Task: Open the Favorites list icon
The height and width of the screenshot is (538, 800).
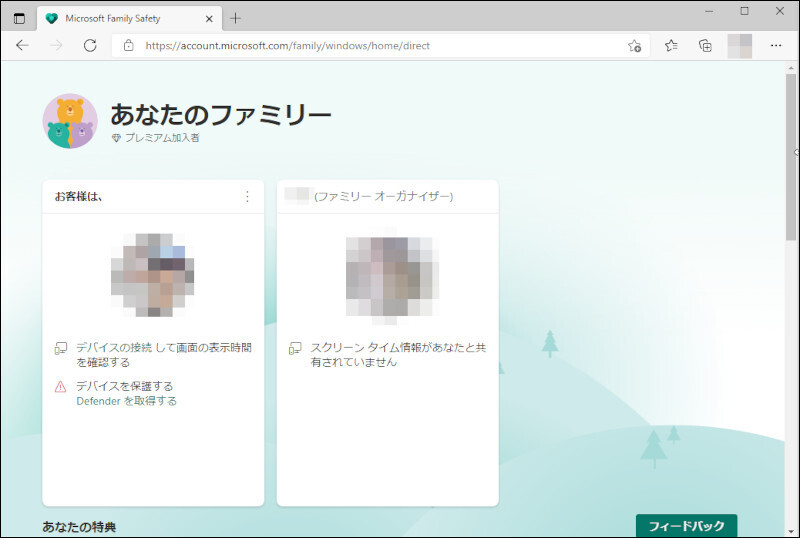Action: click(x=671, y=46)
